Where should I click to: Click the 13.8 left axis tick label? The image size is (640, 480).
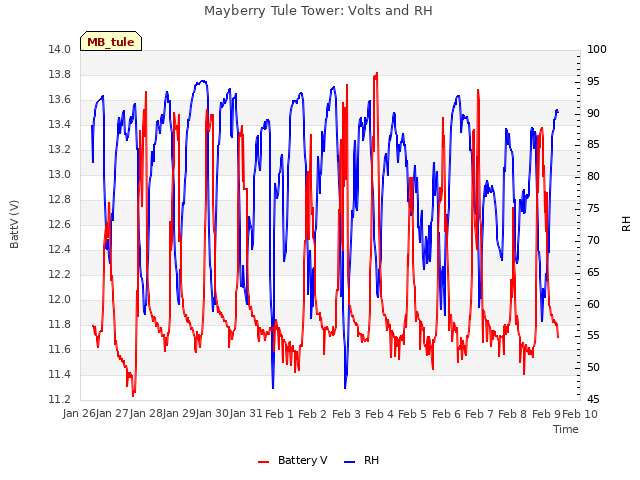[60, 74]
